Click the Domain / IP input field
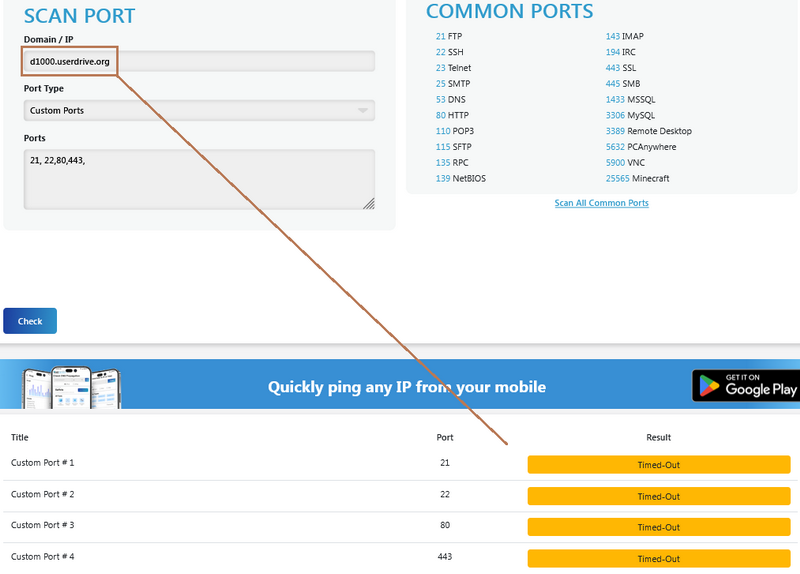This screenshot has height=574, width=800. pyautogui.click(x=199, y=61)
